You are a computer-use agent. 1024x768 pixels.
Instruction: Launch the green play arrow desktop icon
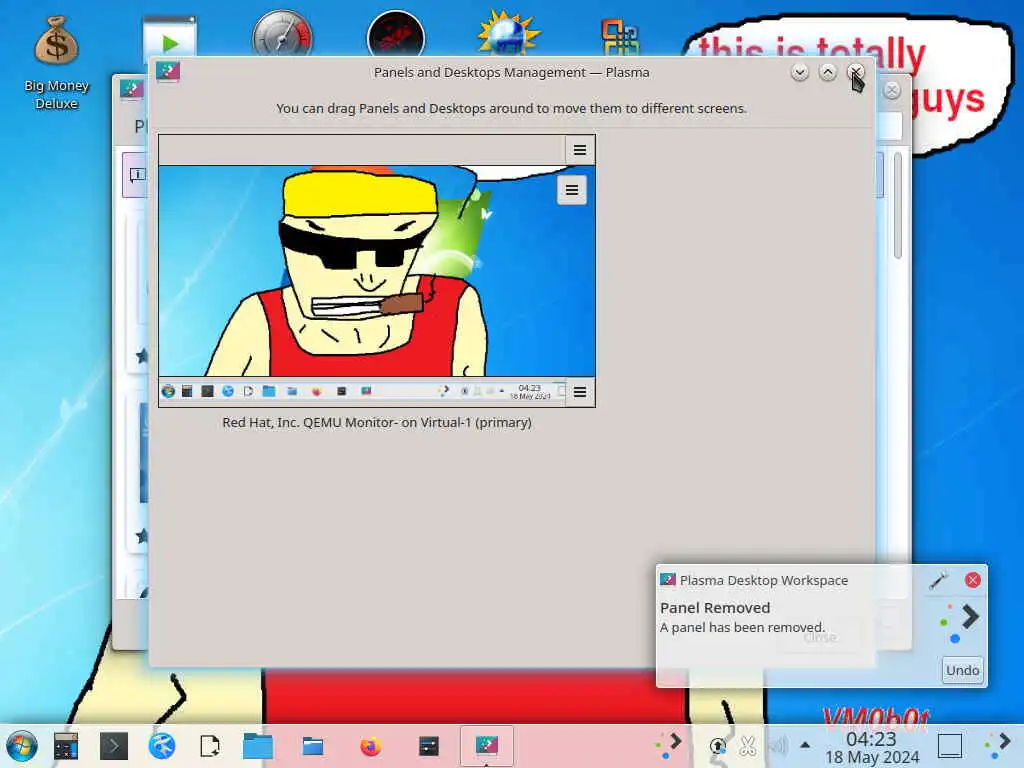(169, 37)
